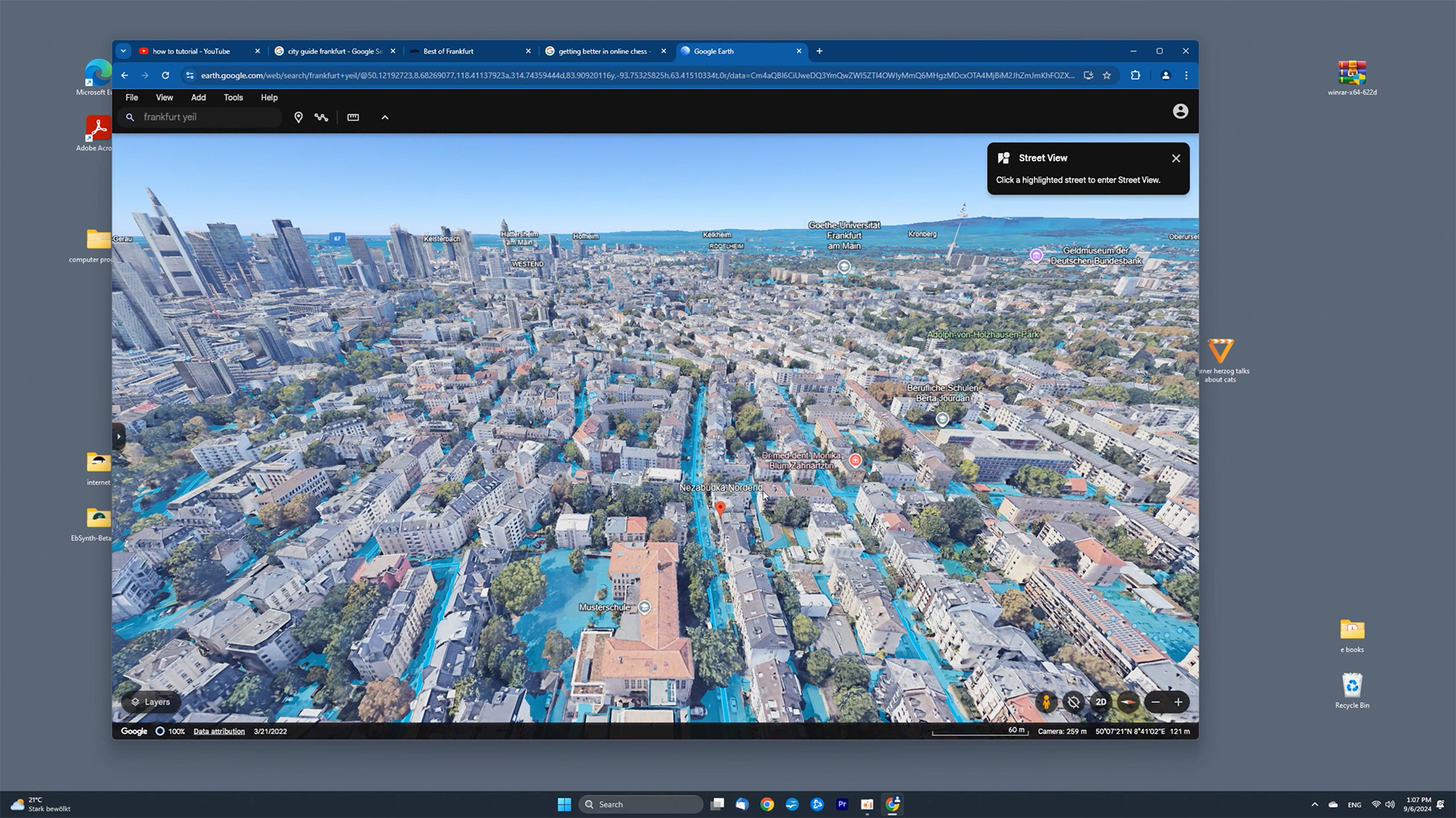The image size is (1456, 818).
Task: Click the Dr. med. dent. Monika Blum marker
Action: [855, 460]
